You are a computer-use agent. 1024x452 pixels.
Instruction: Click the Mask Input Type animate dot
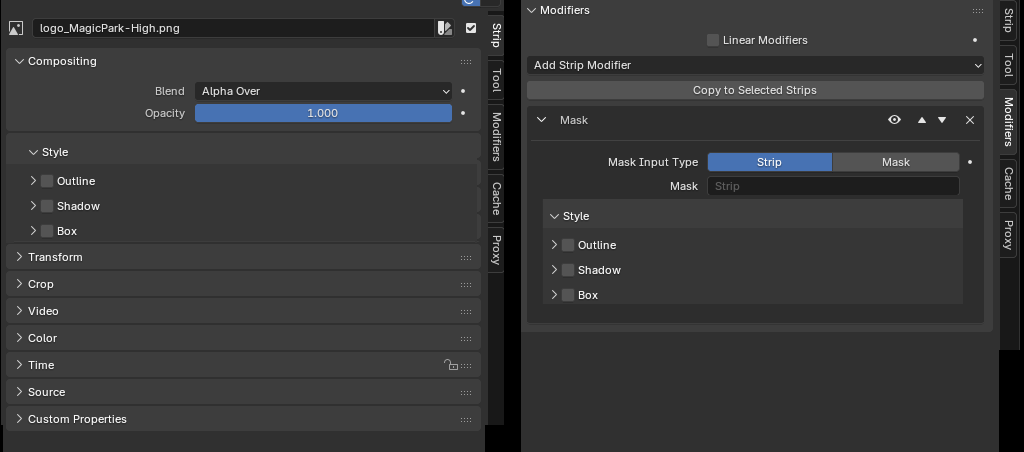970,162
